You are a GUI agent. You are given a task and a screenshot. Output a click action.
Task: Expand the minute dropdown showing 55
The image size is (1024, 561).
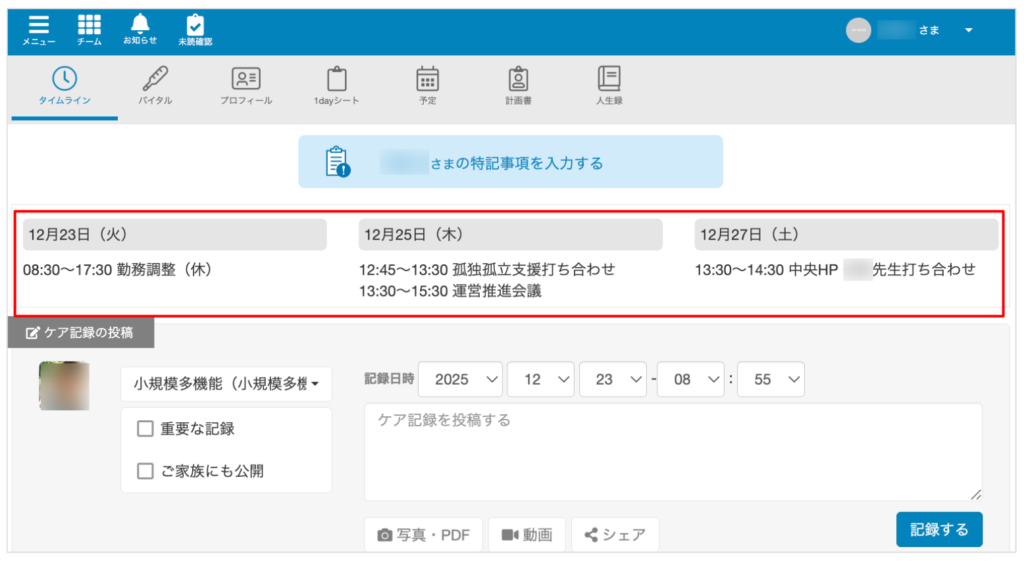tap(770, 380)
